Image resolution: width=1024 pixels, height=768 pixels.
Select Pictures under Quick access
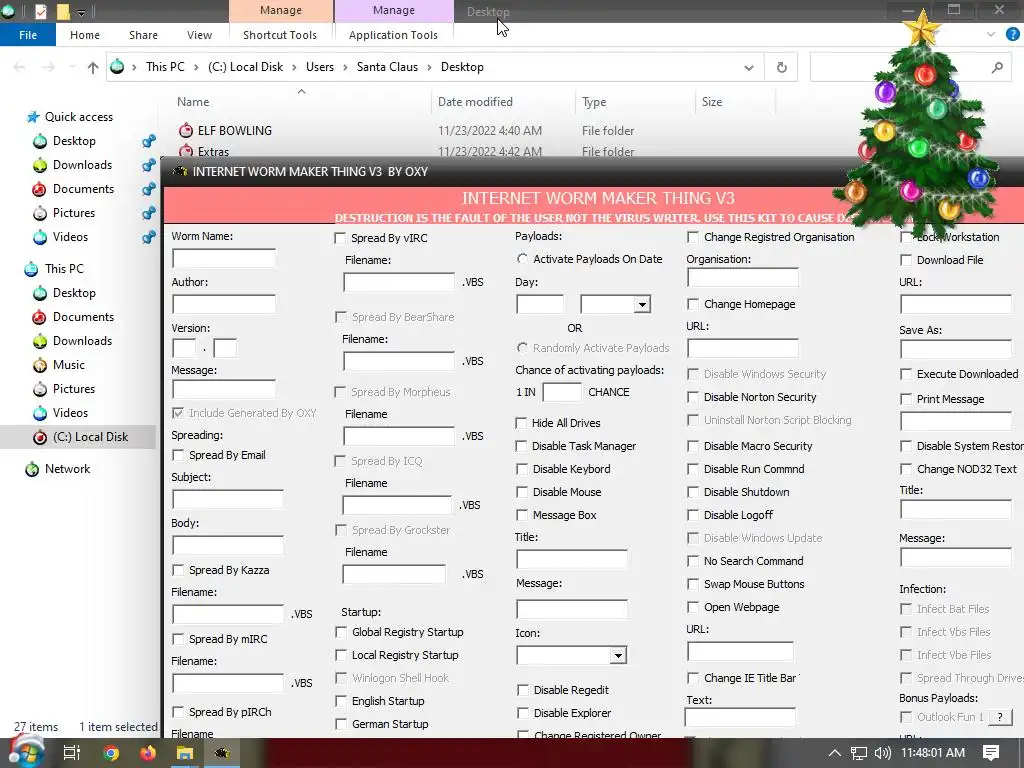[x=74, y=213]
